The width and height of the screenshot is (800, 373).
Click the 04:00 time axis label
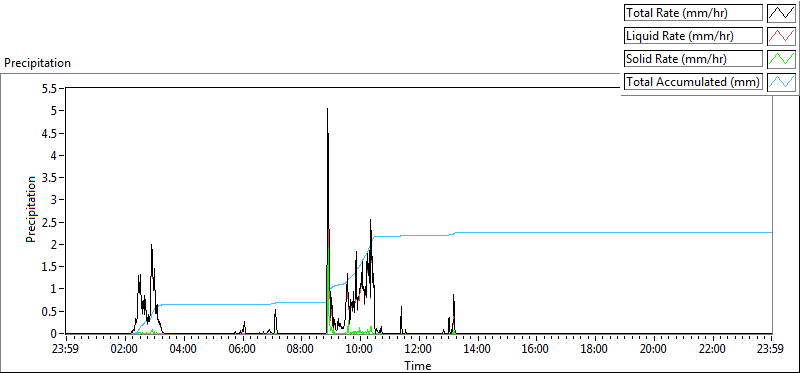[x=184, y=350]
